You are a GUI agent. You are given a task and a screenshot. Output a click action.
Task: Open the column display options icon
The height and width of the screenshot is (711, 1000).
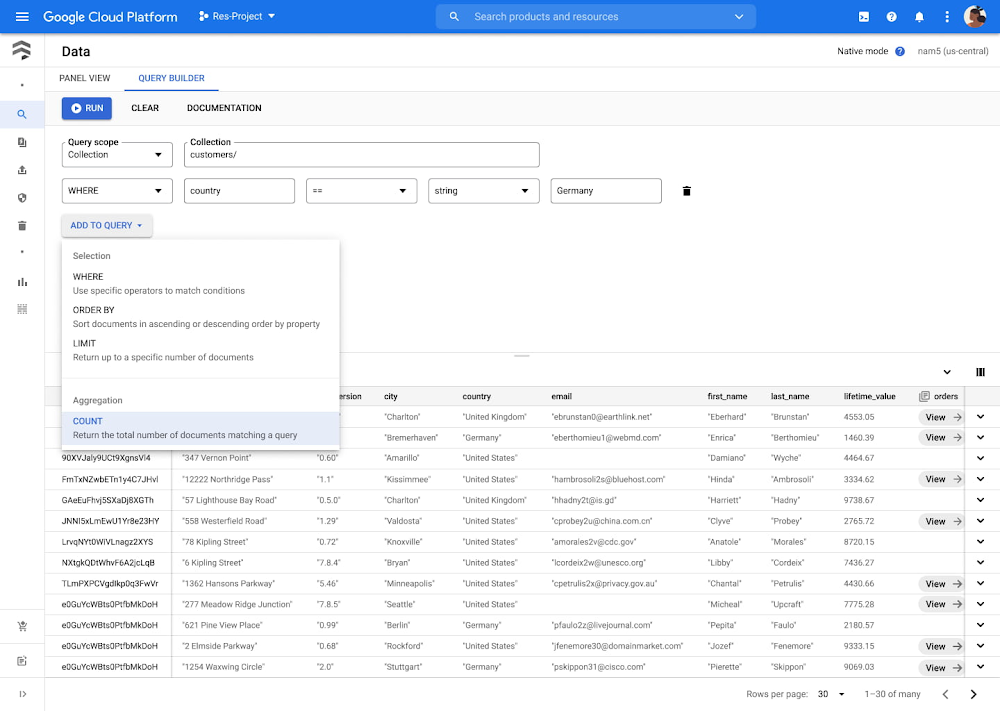pos(980,372)
